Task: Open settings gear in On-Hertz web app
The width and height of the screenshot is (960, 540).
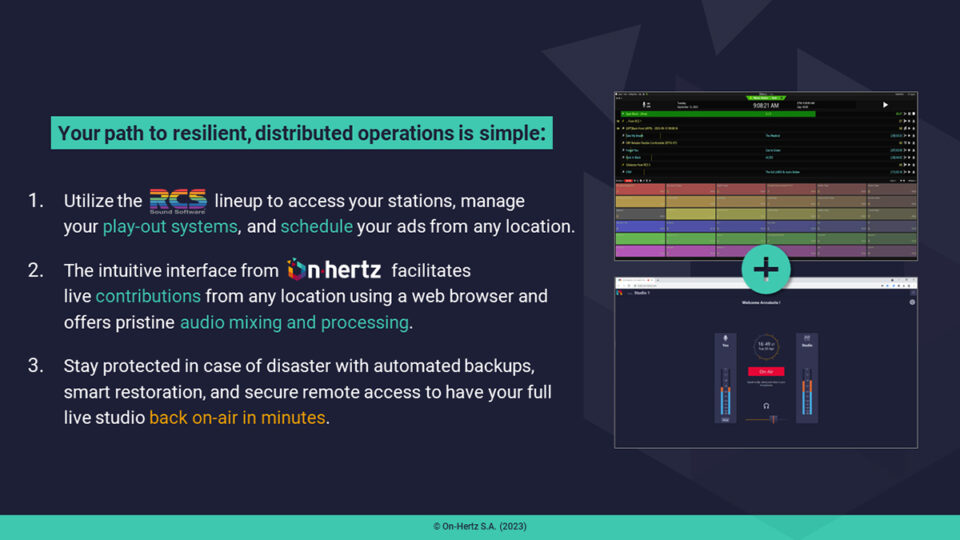Action: coord(912,302)
